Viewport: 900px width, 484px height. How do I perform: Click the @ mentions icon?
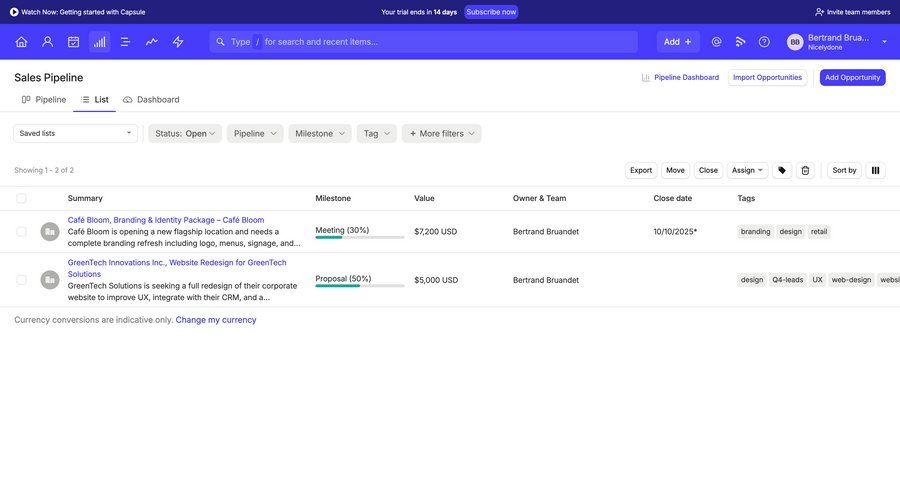point(716,42)
